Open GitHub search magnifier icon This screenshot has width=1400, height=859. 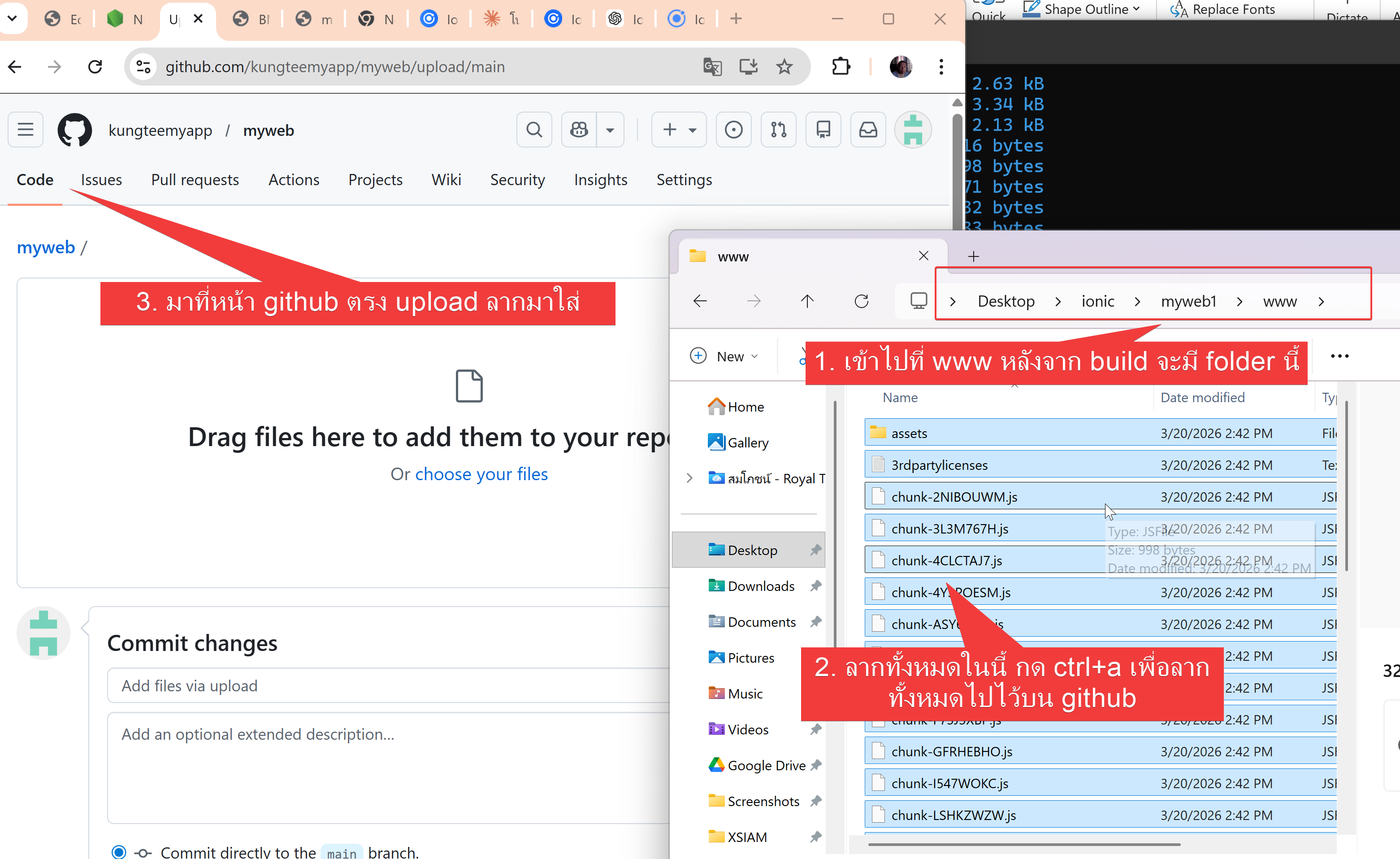pos(533,130)
